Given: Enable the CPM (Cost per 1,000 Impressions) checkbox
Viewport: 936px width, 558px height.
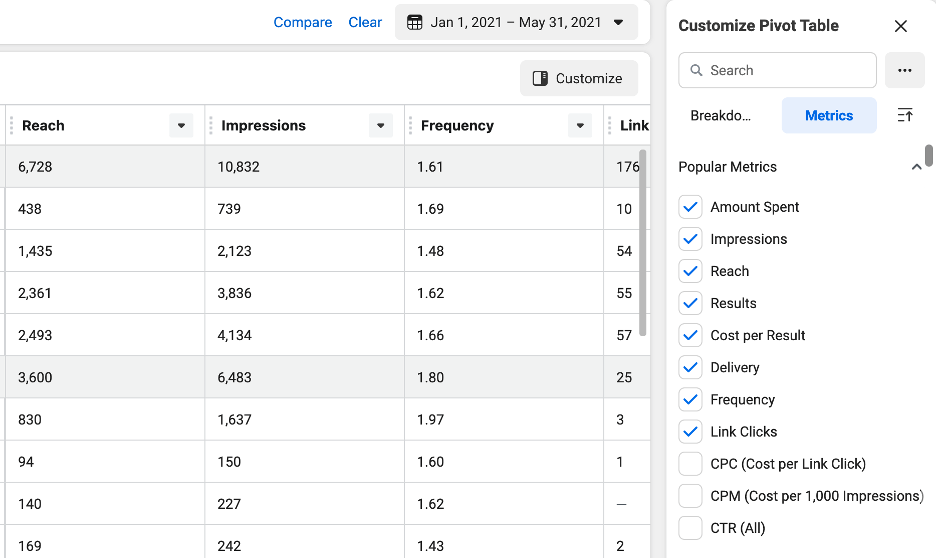Looking at the screenshot, I should click(690, 496).
